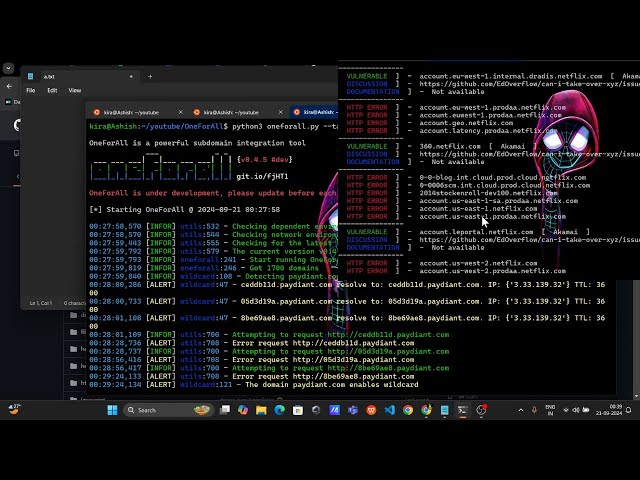Open the weather widget showing 27°
Viewport: 640px width, 480px height.
(x=14, y=409)
